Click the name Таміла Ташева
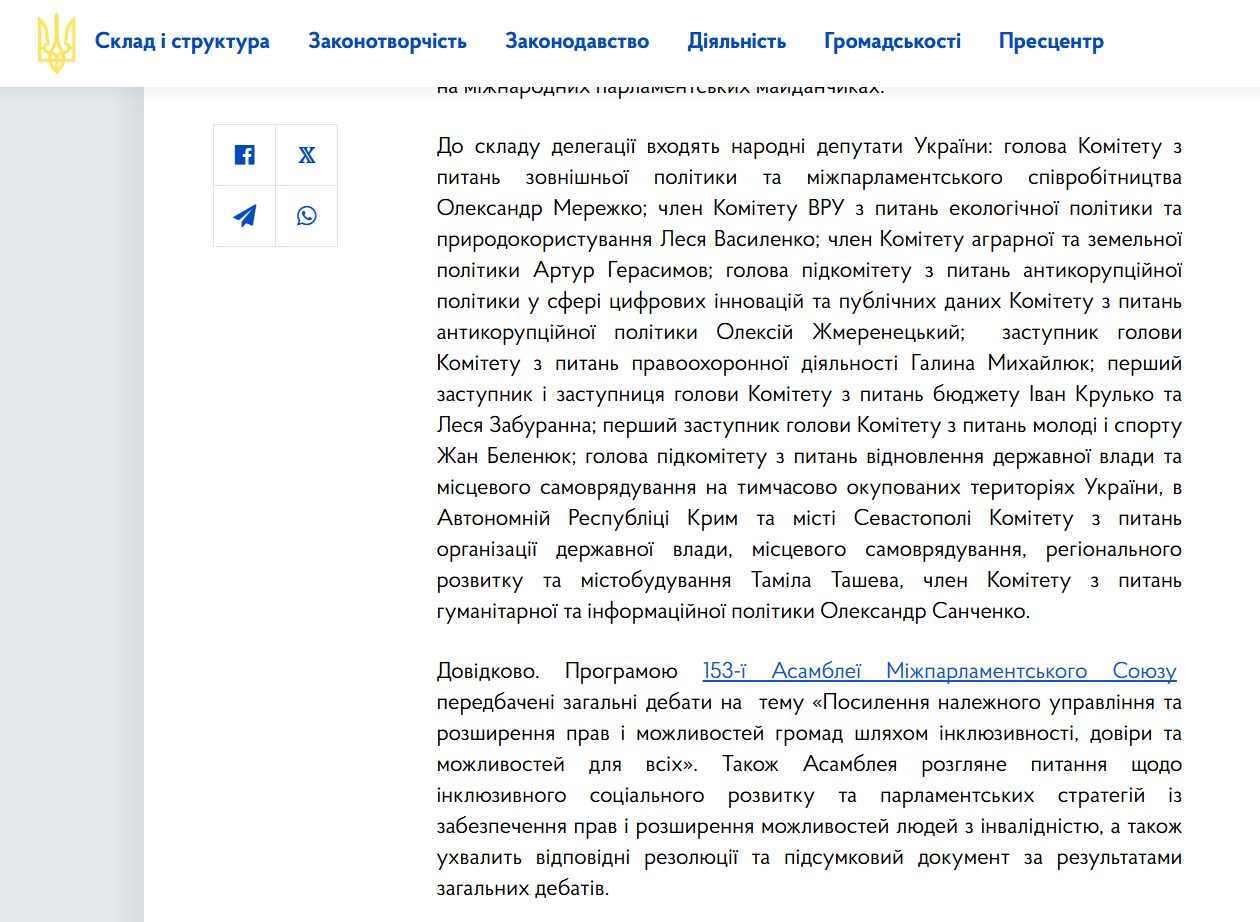 tap(827, 581)
